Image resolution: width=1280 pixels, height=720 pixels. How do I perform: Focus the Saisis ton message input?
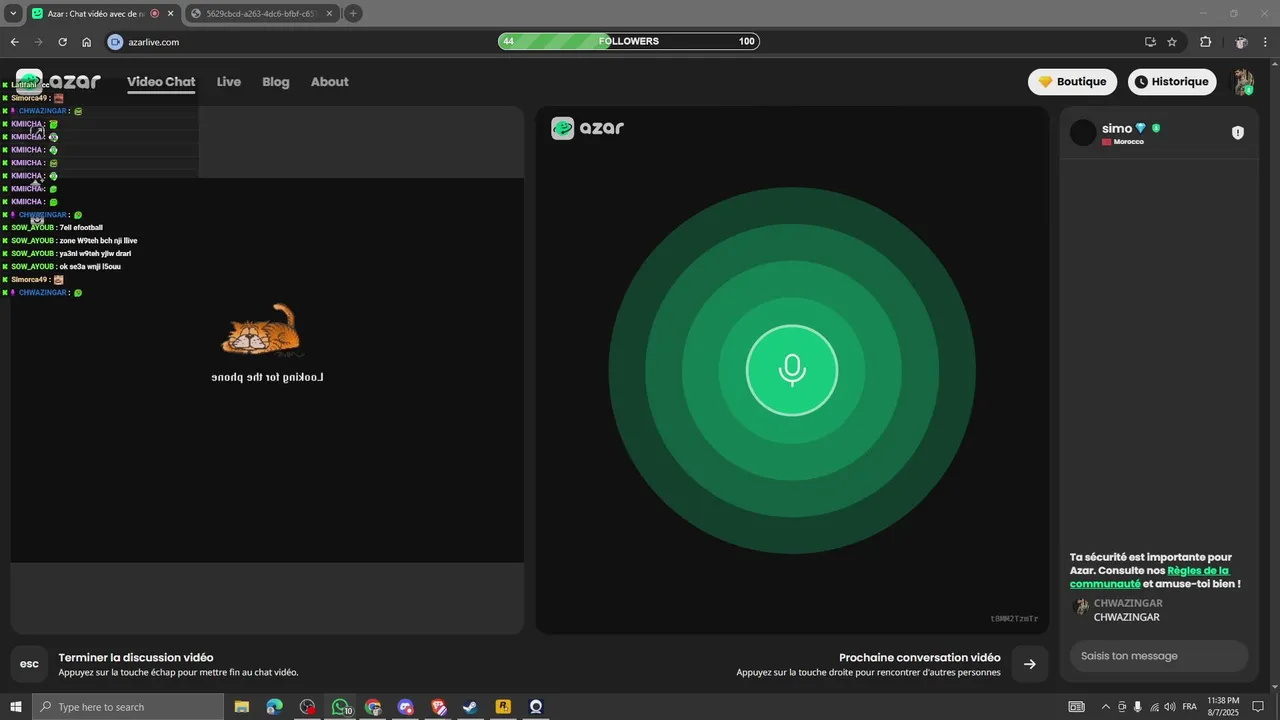click(x=1159, y=656)
